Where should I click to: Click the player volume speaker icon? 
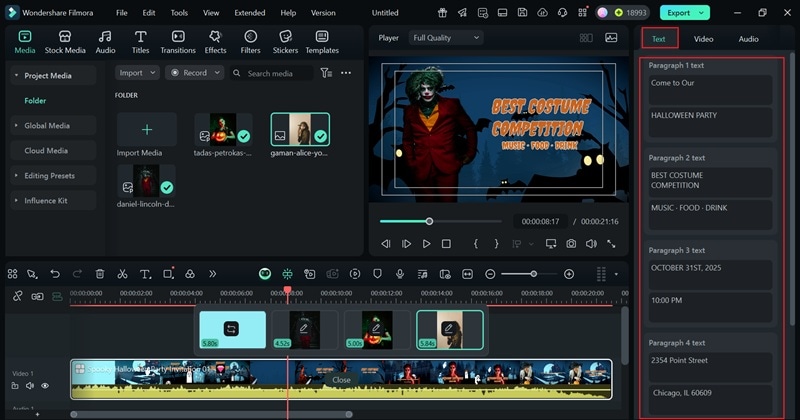click(x=591, y=244)
